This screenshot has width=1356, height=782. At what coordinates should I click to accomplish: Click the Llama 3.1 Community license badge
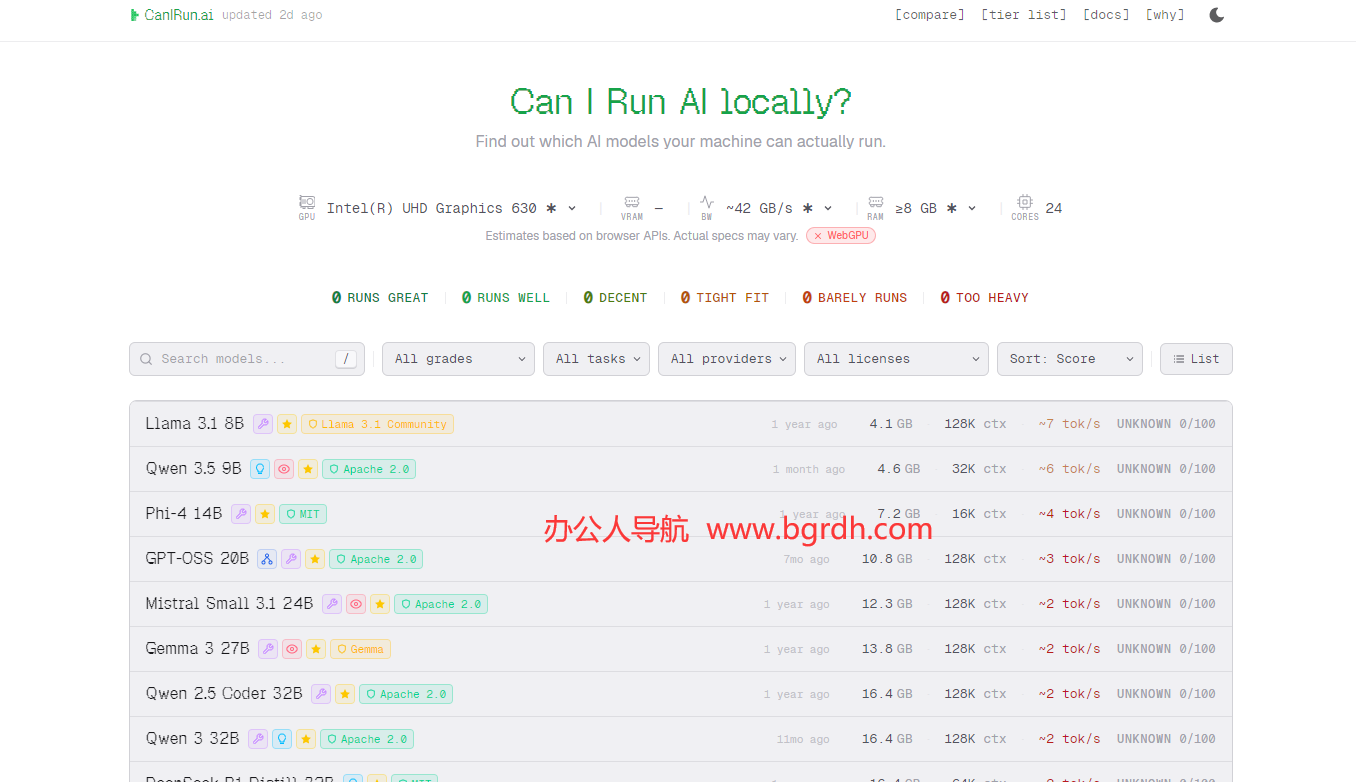point(377,424)
